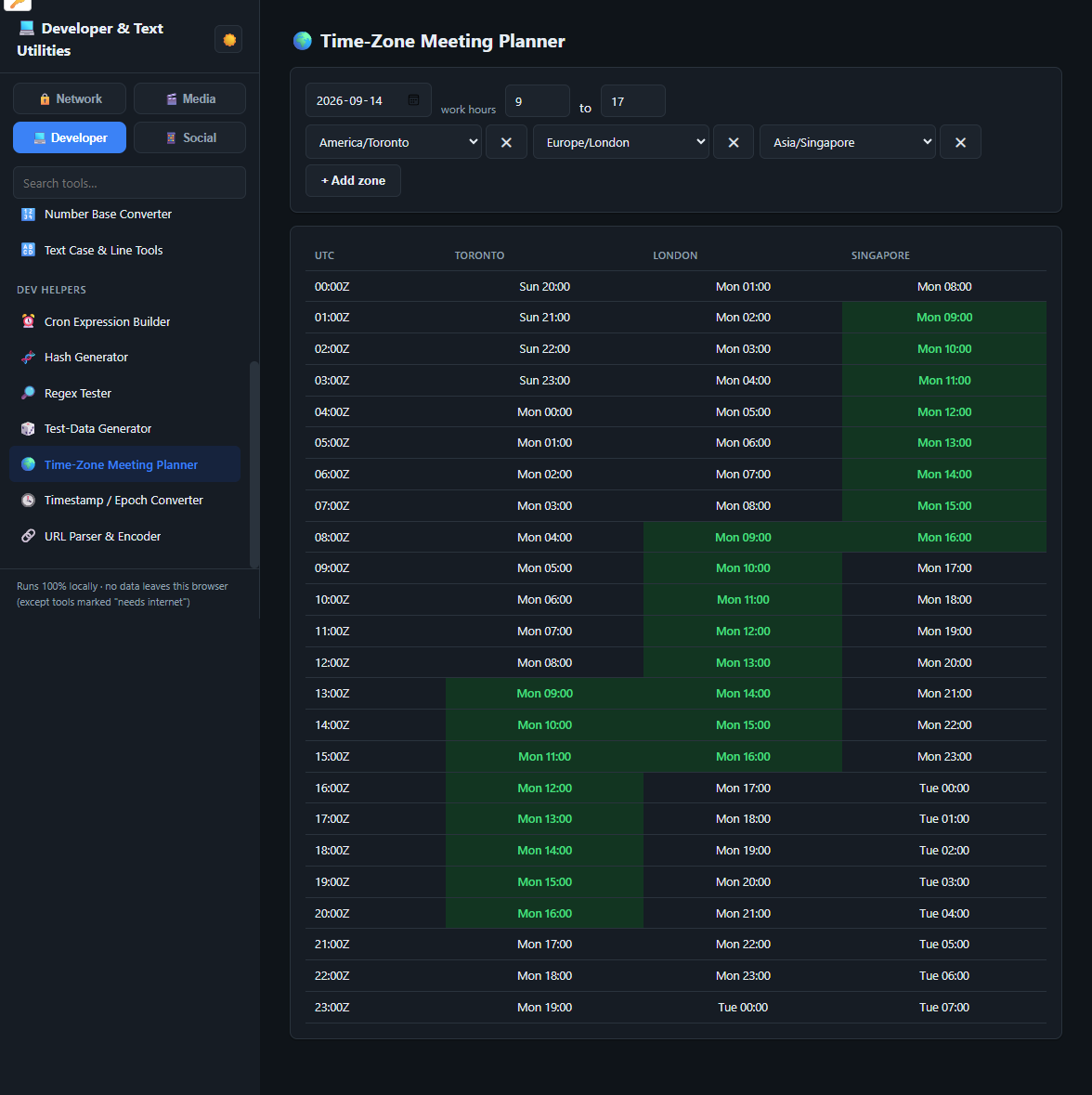Click the 08:00Z row label
This screenshot has width=1092, height=1095.
331,537
